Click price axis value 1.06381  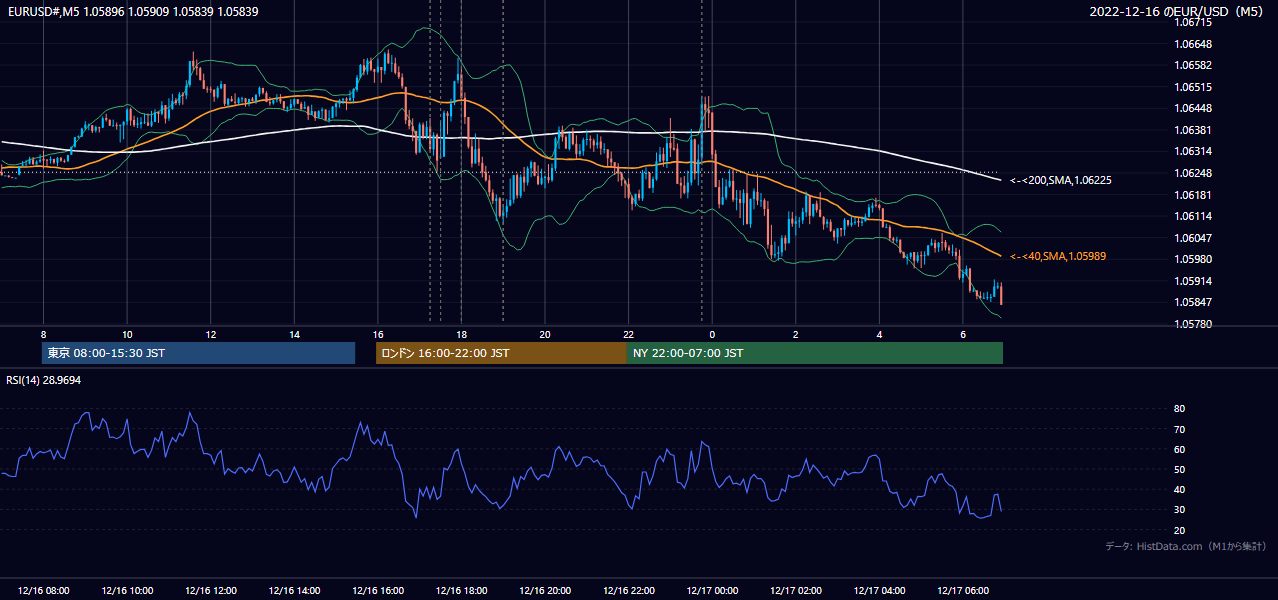pos(1192,130)
